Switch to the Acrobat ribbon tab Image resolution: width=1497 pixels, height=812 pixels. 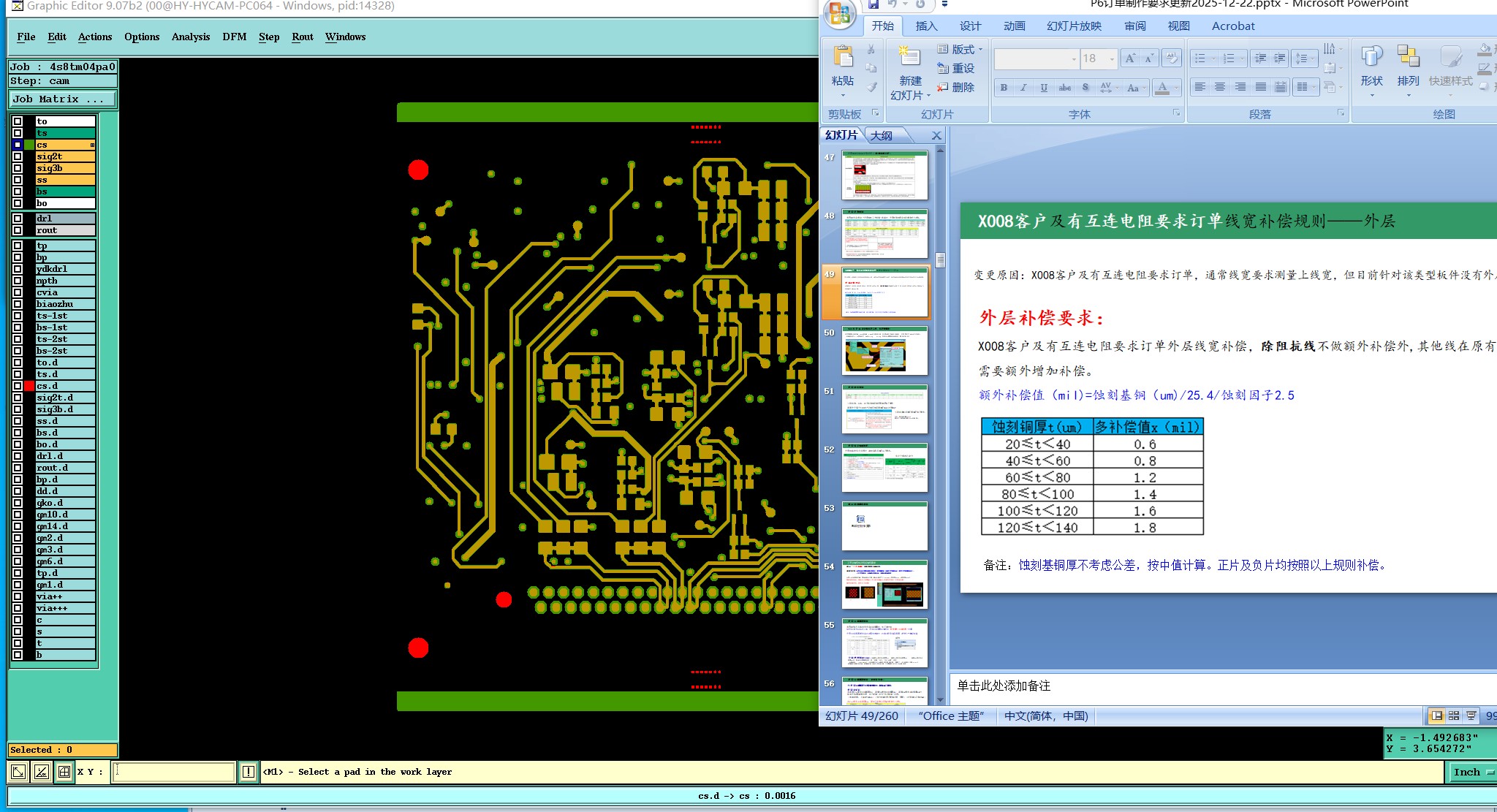pyautogui.click(x=1232, y=26)
